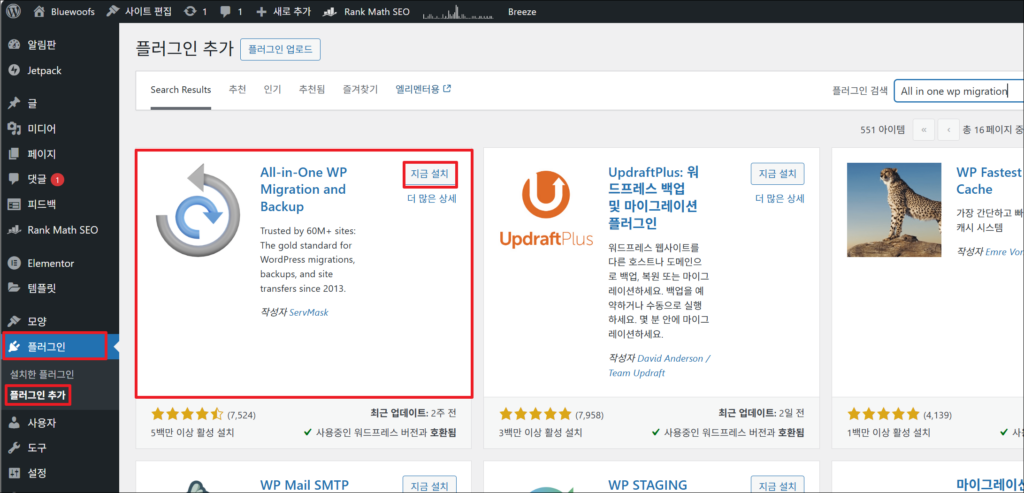Click the first page pagination button

click(923, 130)
